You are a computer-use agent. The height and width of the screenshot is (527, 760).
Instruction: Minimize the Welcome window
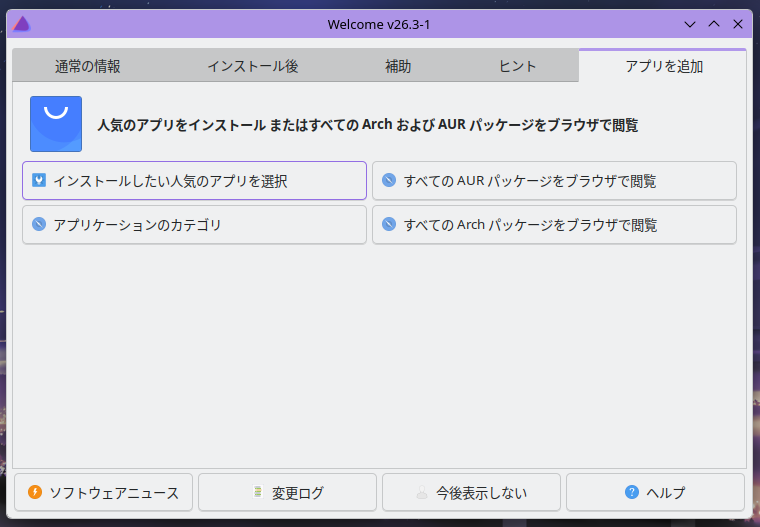pos(689,23)
